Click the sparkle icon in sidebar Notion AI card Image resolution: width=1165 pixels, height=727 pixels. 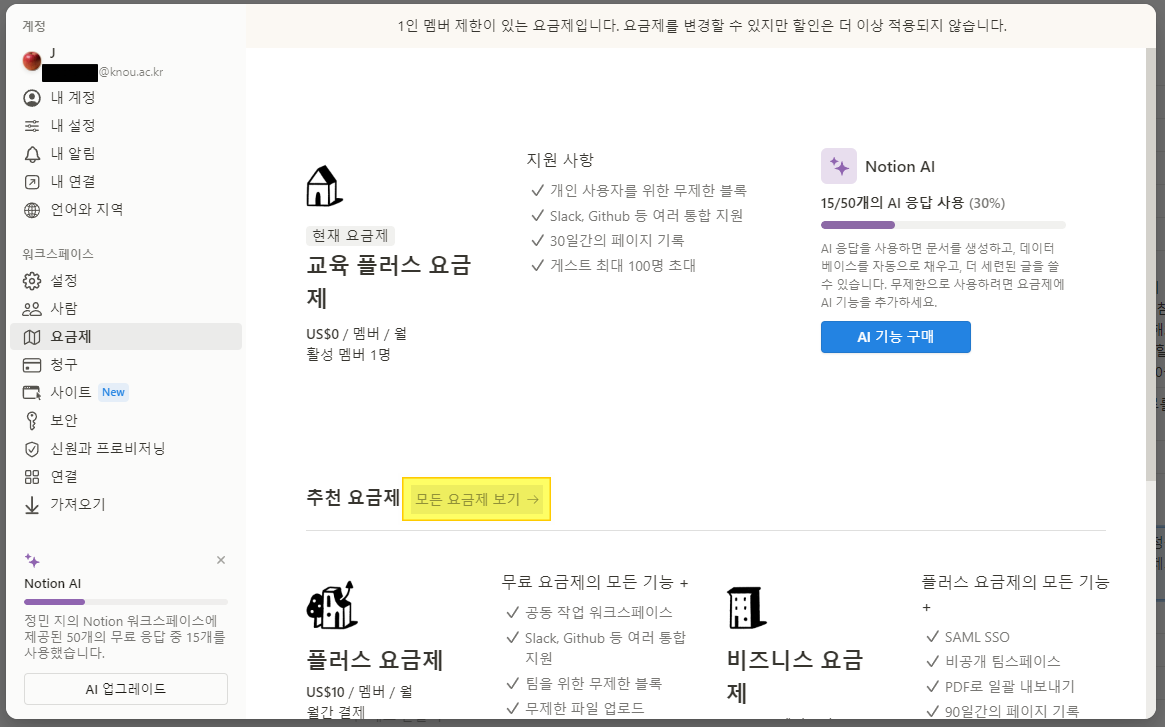(x=32, y=560)
